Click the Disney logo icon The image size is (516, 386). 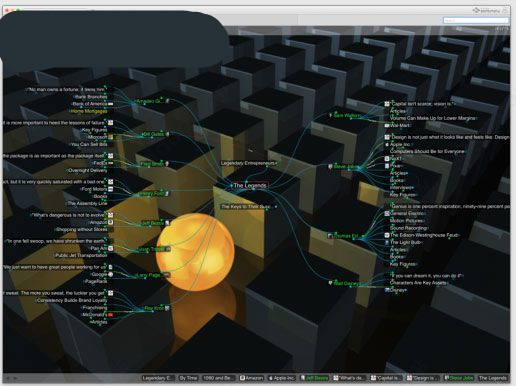point(387,290)
